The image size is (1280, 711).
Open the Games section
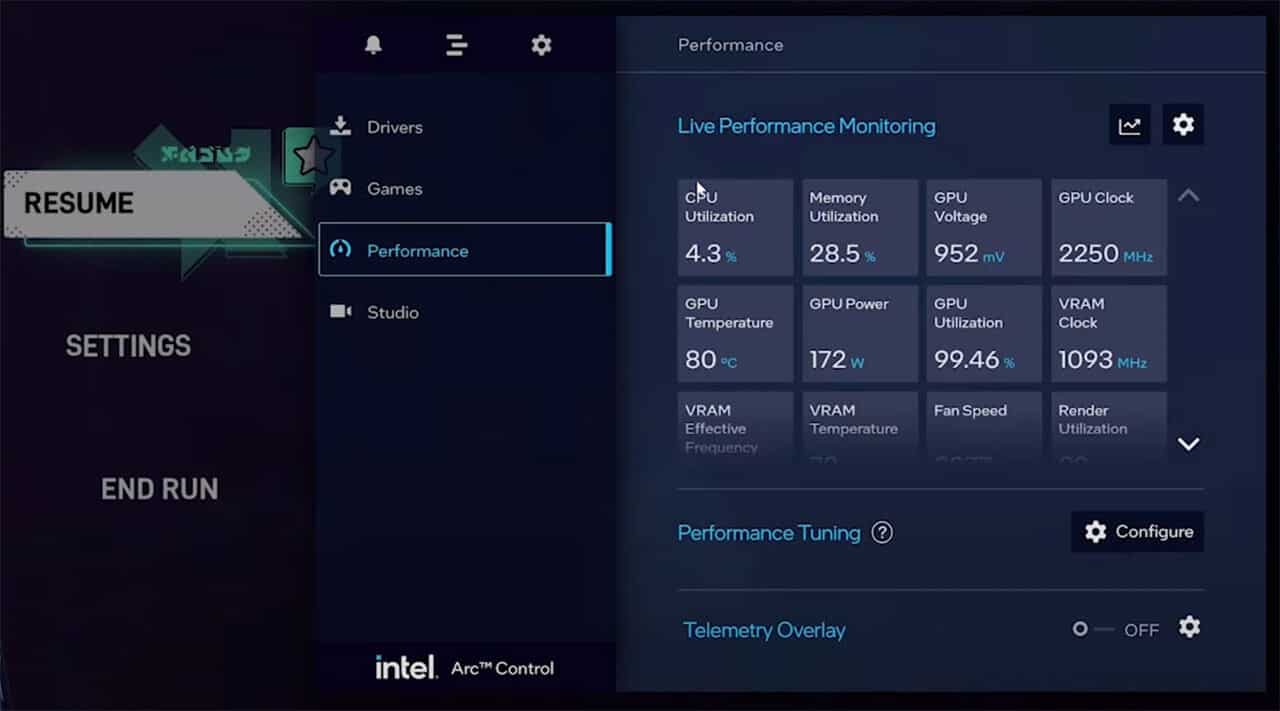394,189
